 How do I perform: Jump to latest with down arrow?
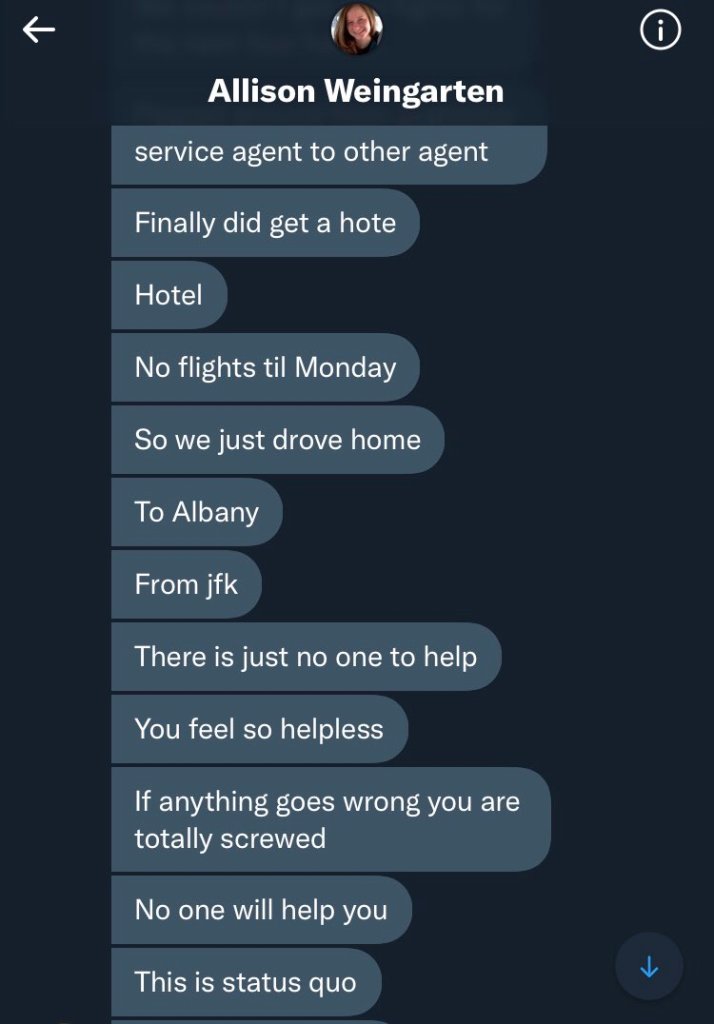[649, 967]
